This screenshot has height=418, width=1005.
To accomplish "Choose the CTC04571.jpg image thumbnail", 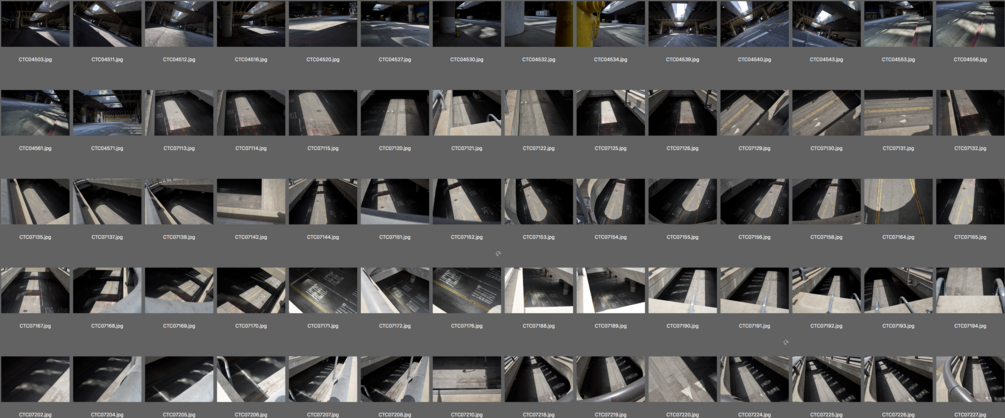I will coord(107,112).
